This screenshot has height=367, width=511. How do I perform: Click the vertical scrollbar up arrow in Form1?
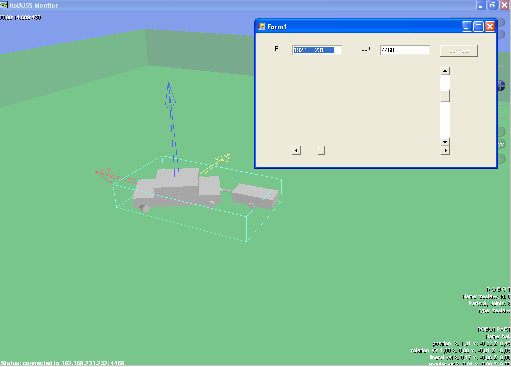[x=445, y=71]
